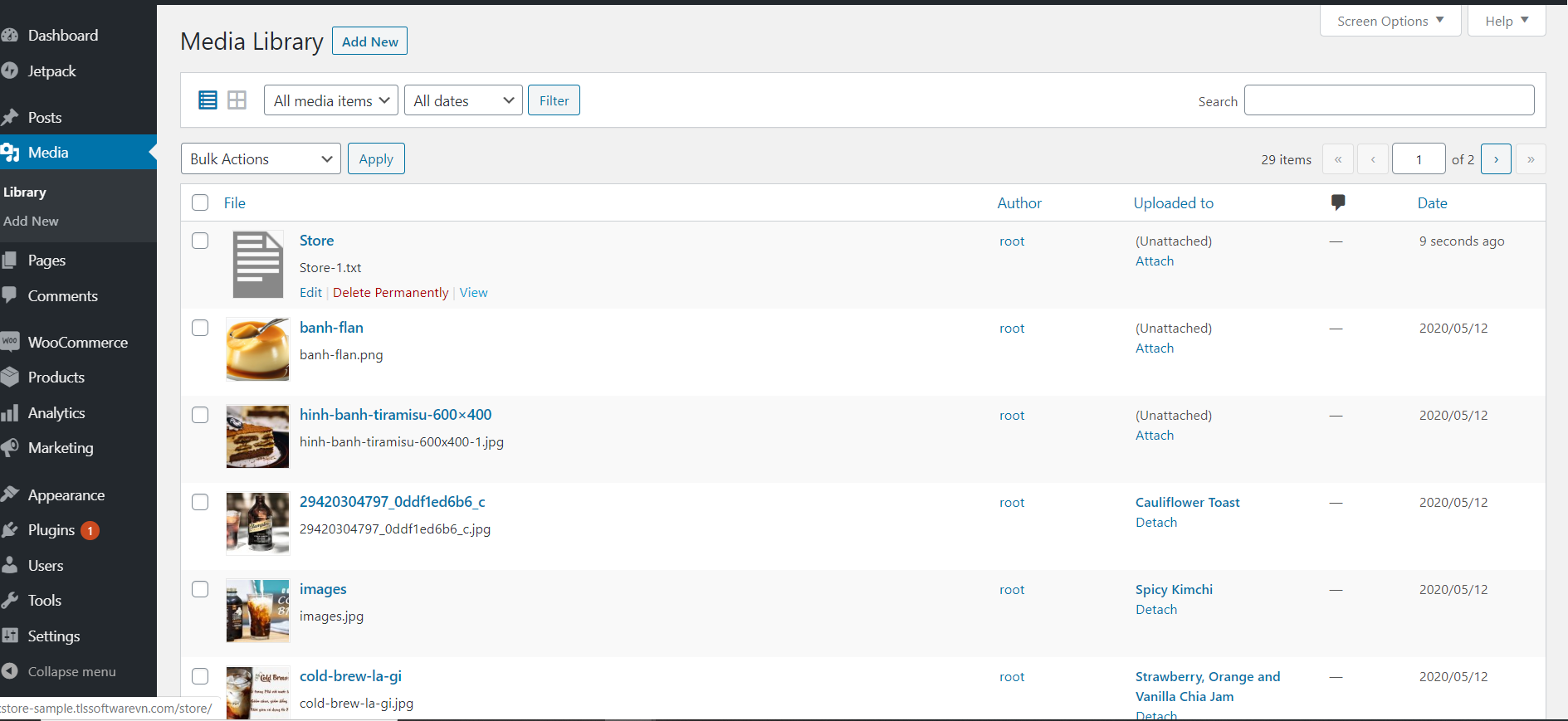The width and height of the screenshot is (1568, 721).
Task: Expand Screen Options panel
Action: (x=1390, y=21)
